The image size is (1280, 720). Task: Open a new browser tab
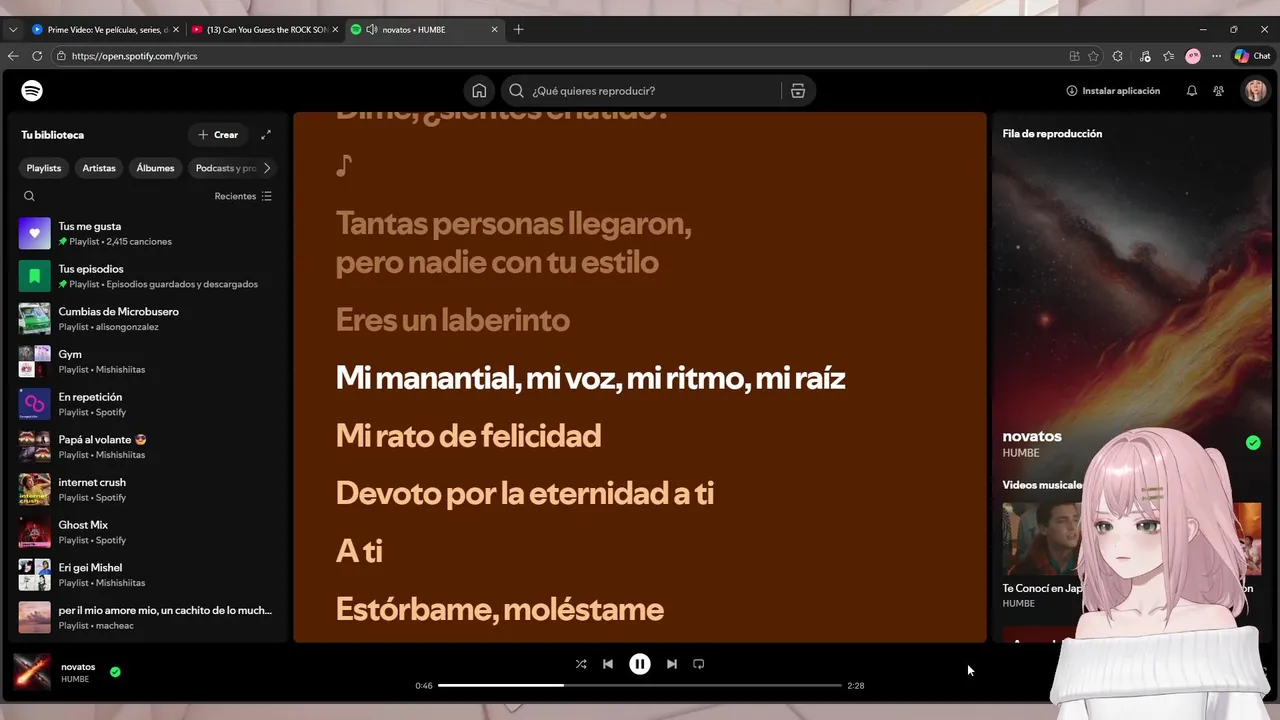518,30
